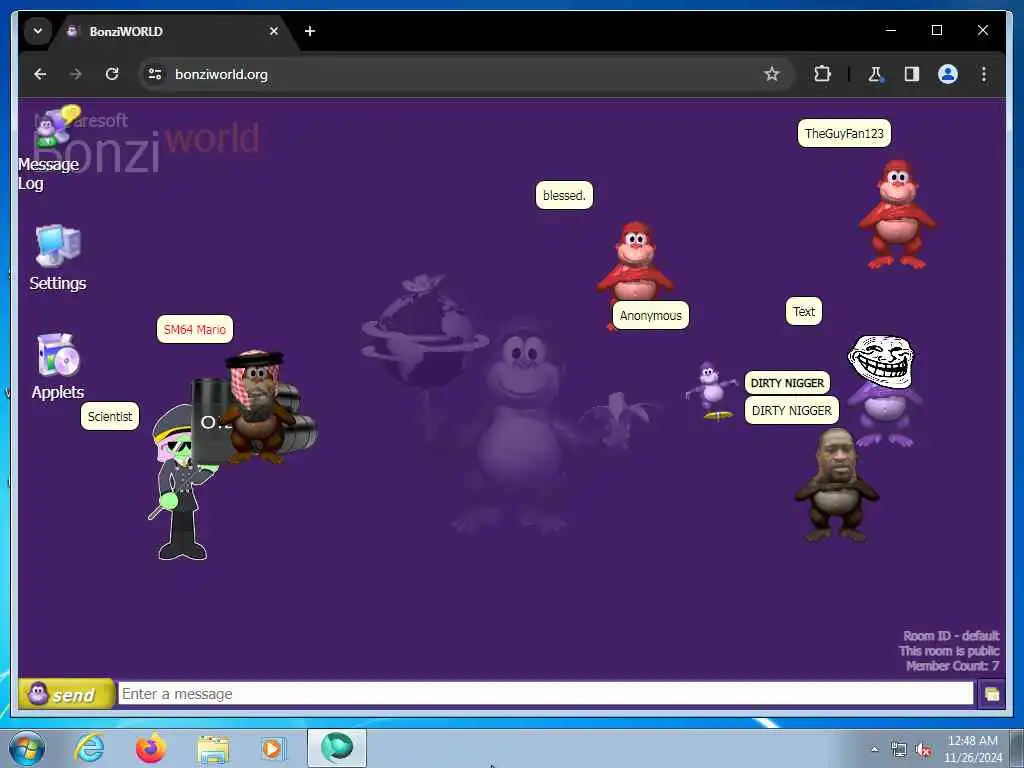Launch Firefox from taskbar
This screenshot has height=768, width=1024.
pyautogui.click(x=150, y=748)
